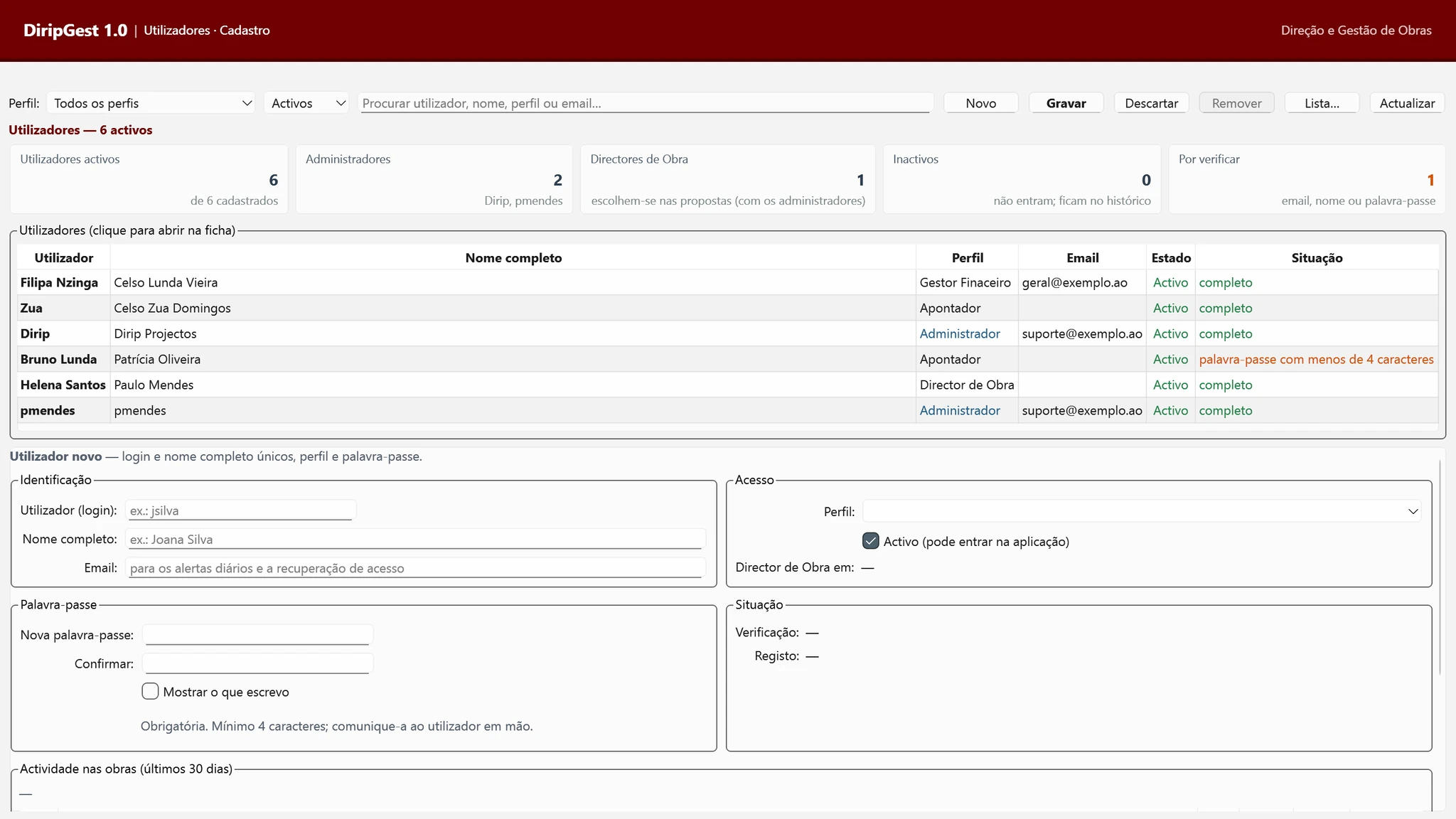The image size is (1456, 819).
Task: Open the Perfil filter dropdown 'Todos os perfis'
Action: click(x=151, y=103)
